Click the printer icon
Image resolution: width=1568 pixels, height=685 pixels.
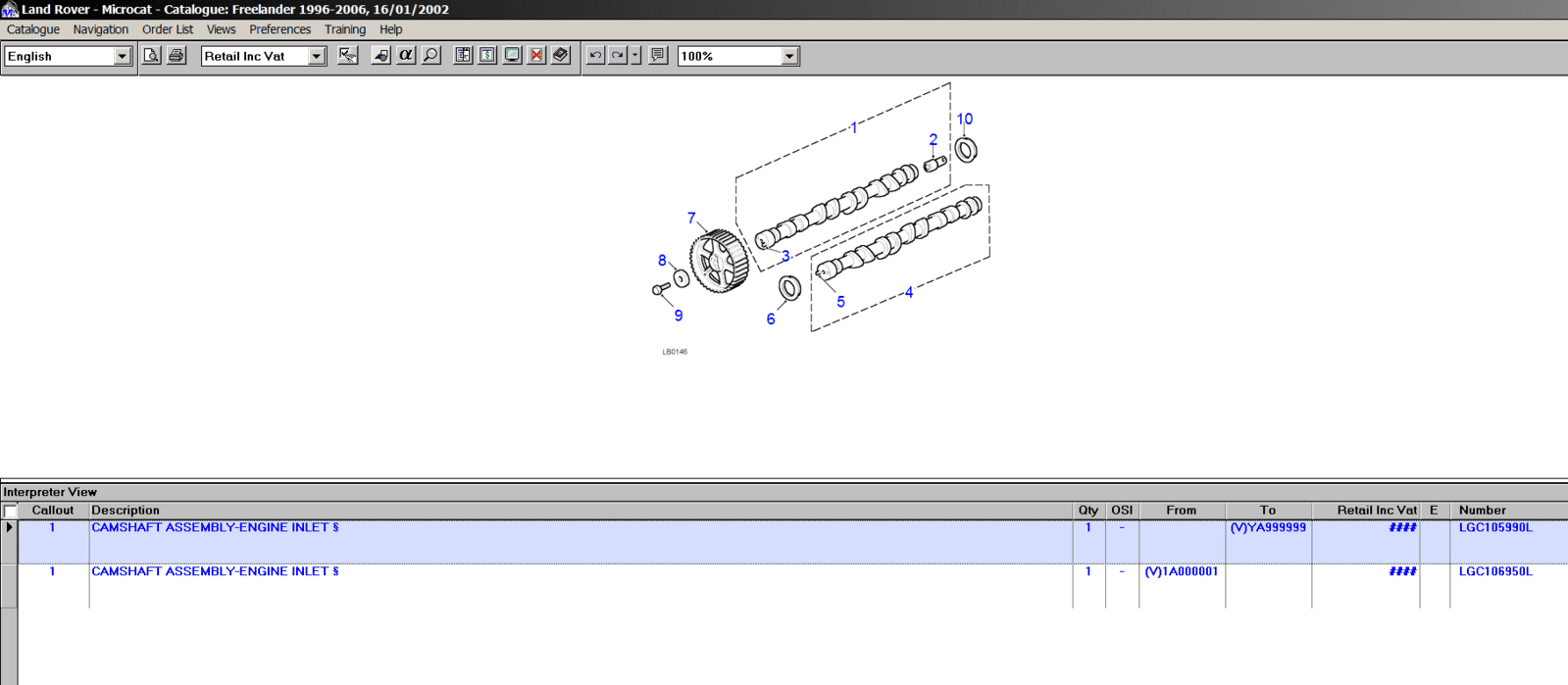click(x=177, y=56)
